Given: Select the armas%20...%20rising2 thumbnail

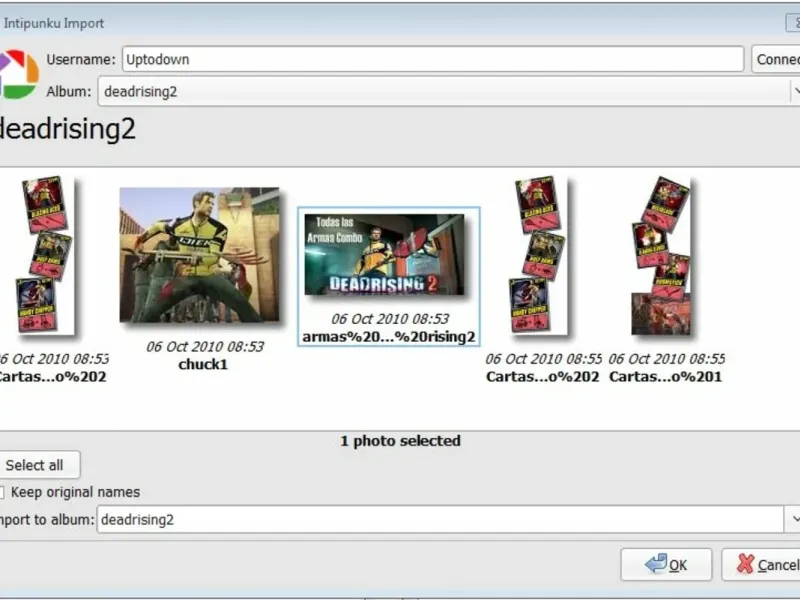Looking at the screenshot, I should tap(385, 254).
